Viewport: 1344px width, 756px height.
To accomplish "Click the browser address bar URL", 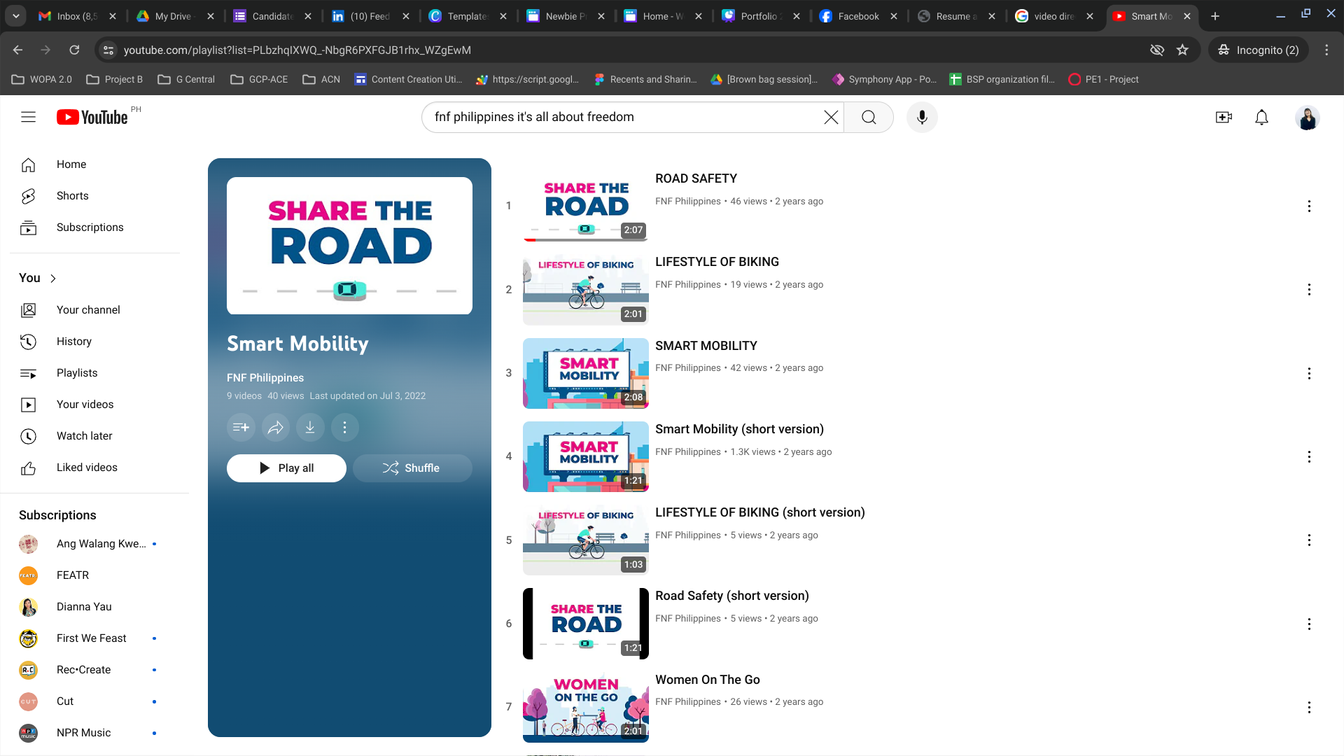I will click(297, 50).
